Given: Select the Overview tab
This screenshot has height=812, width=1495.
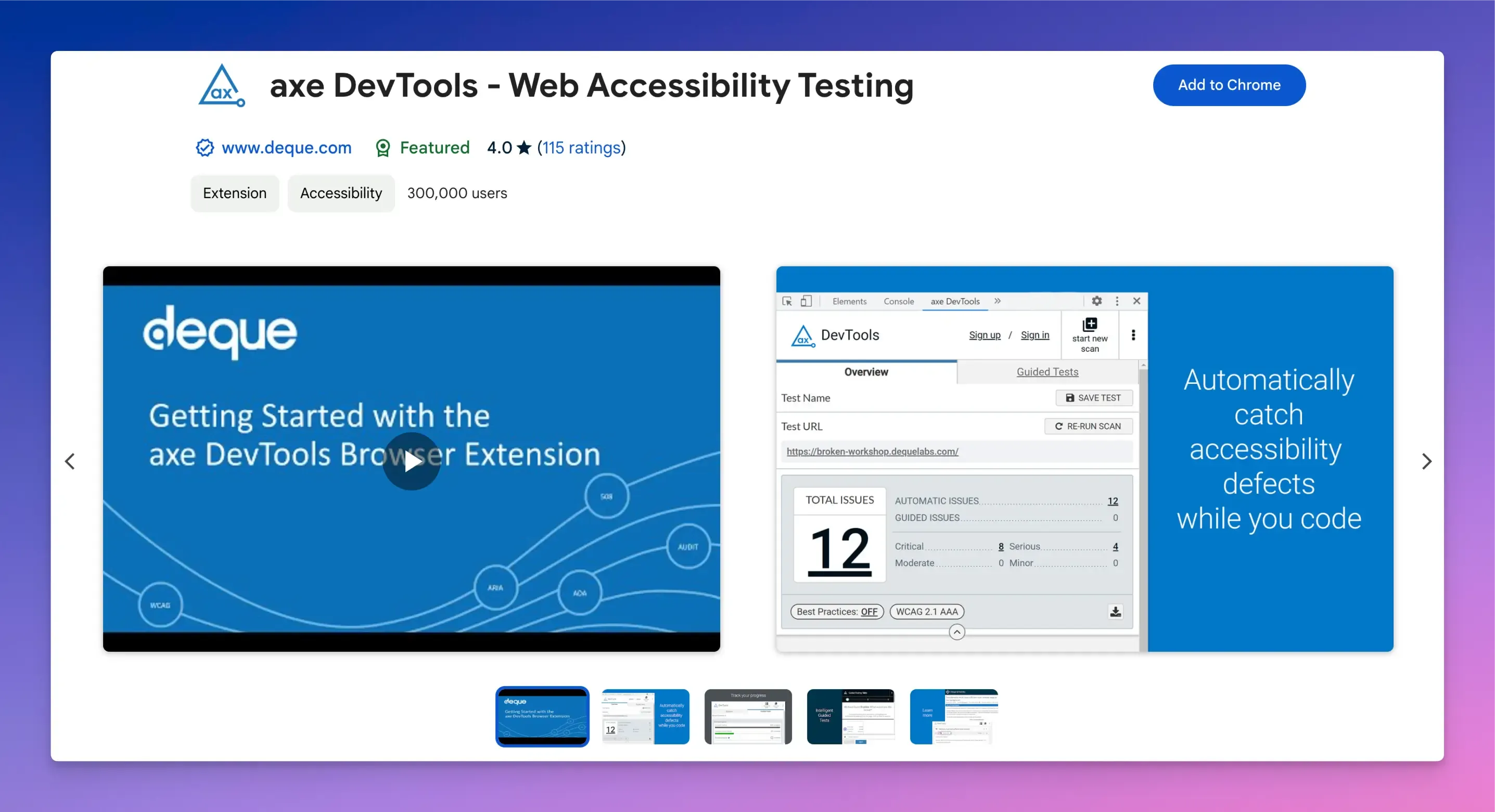Looking at the screenshot, I should tap(866, 372).
